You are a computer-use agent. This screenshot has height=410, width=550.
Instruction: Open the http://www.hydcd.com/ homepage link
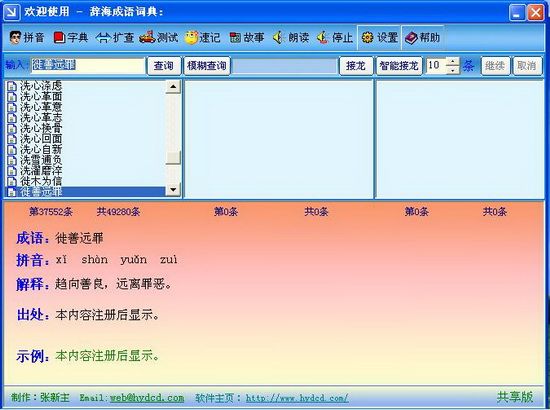[297, 398]
